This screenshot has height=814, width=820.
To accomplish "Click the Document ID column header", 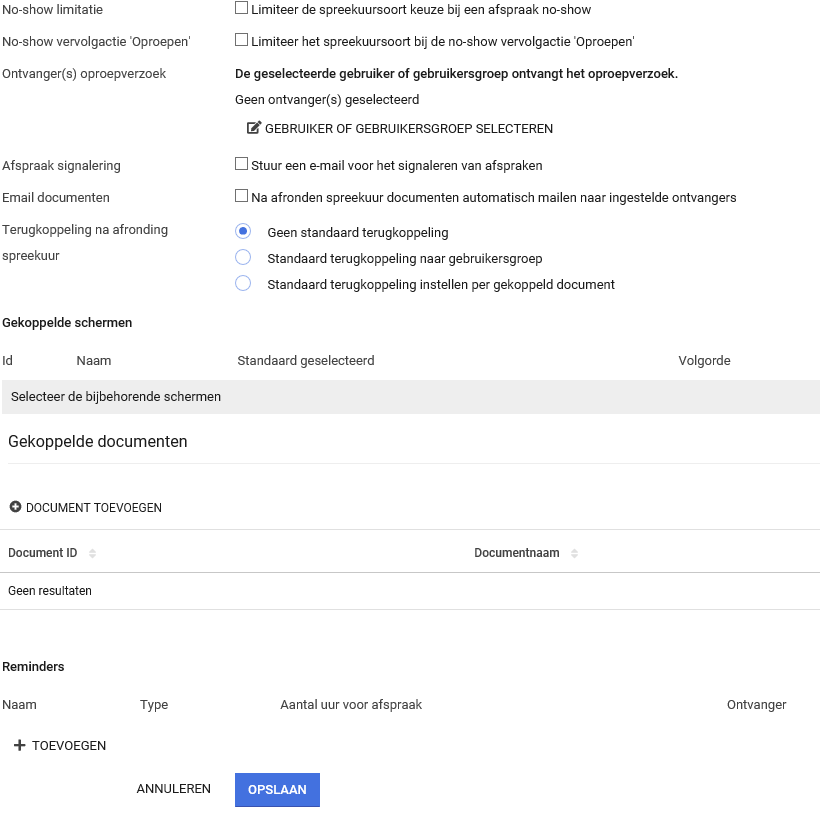I will [x=43, y=553].
